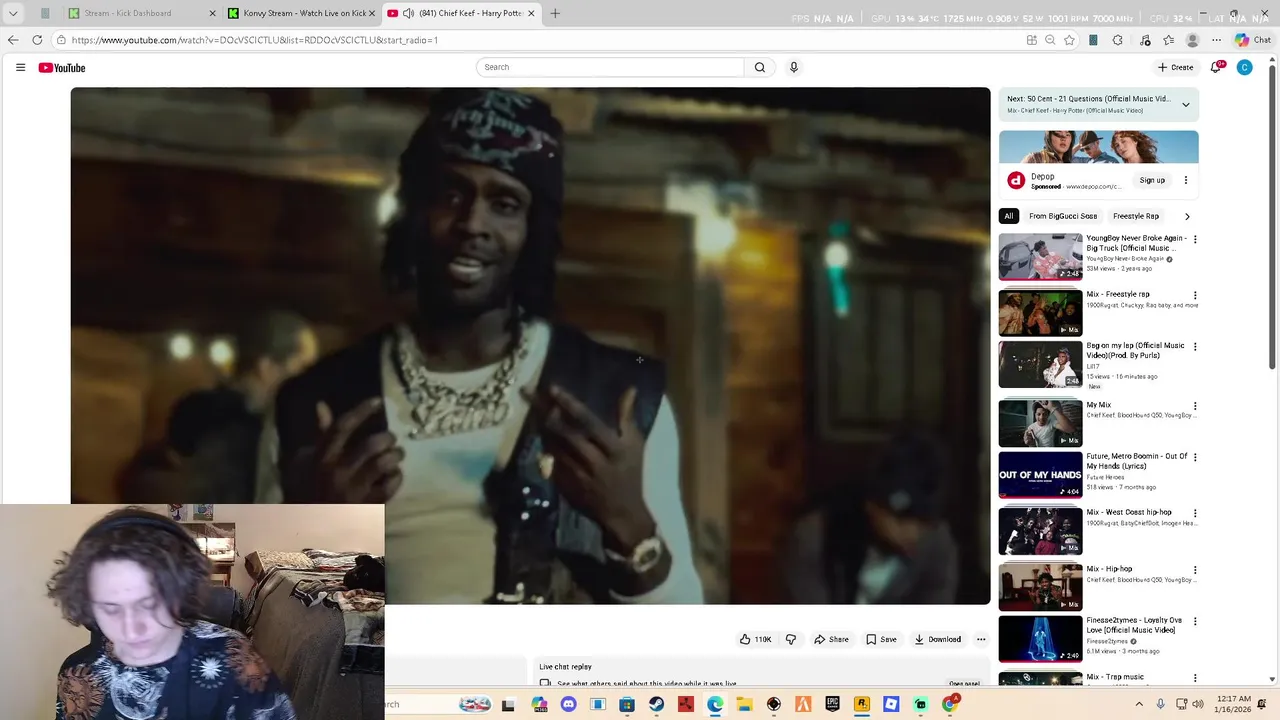
Task: Open browser profile icon in toolbar
Action: [x=1192, y=40]
